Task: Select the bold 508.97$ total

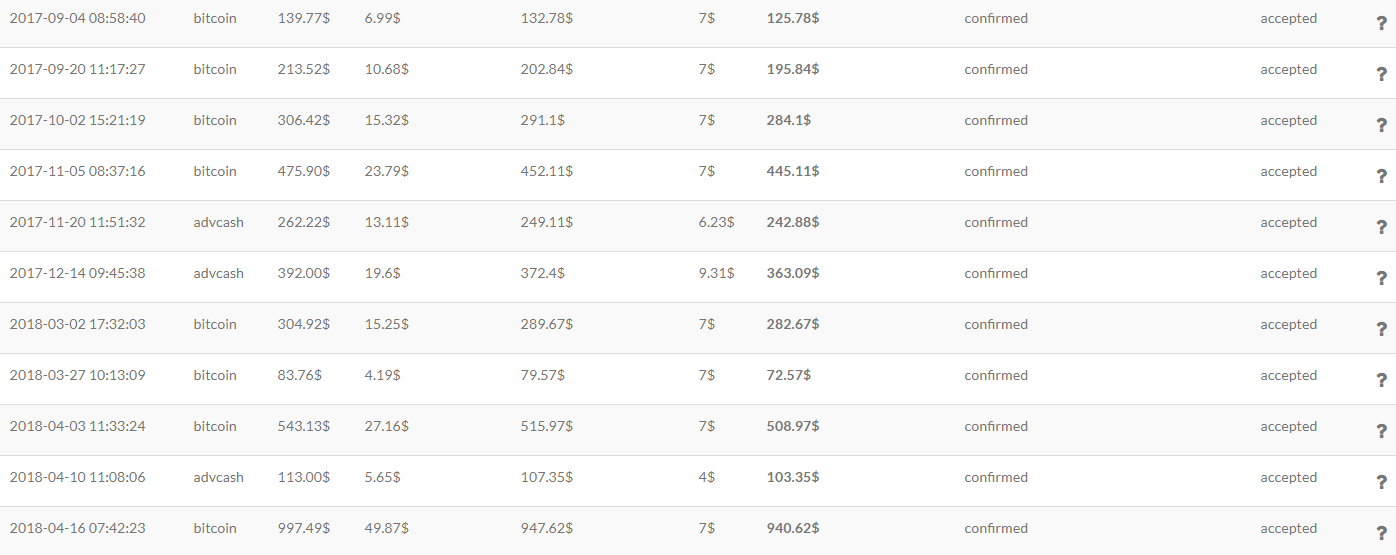Action: coord(792,426)
